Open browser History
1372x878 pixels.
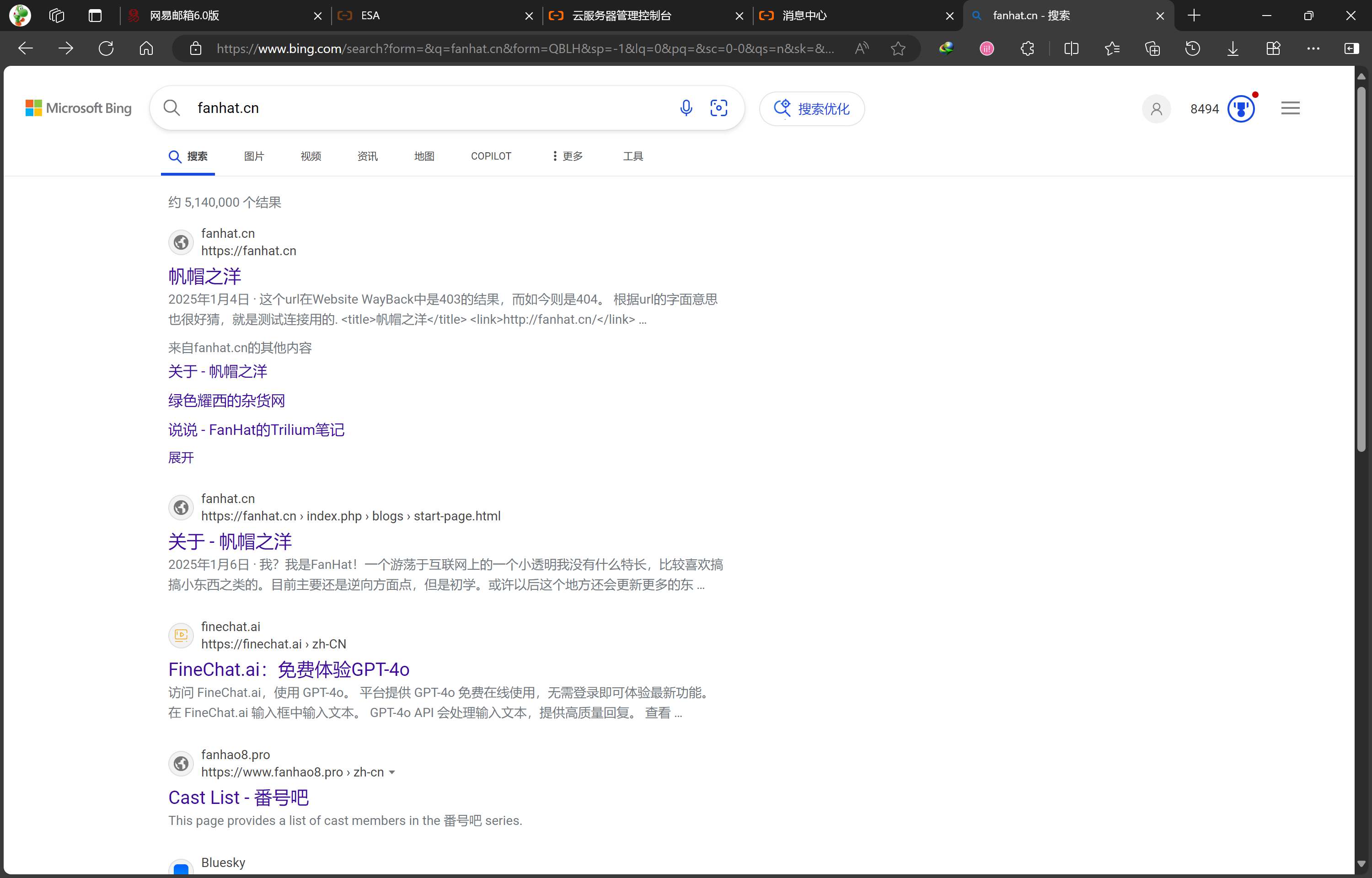coord(1192,48)
